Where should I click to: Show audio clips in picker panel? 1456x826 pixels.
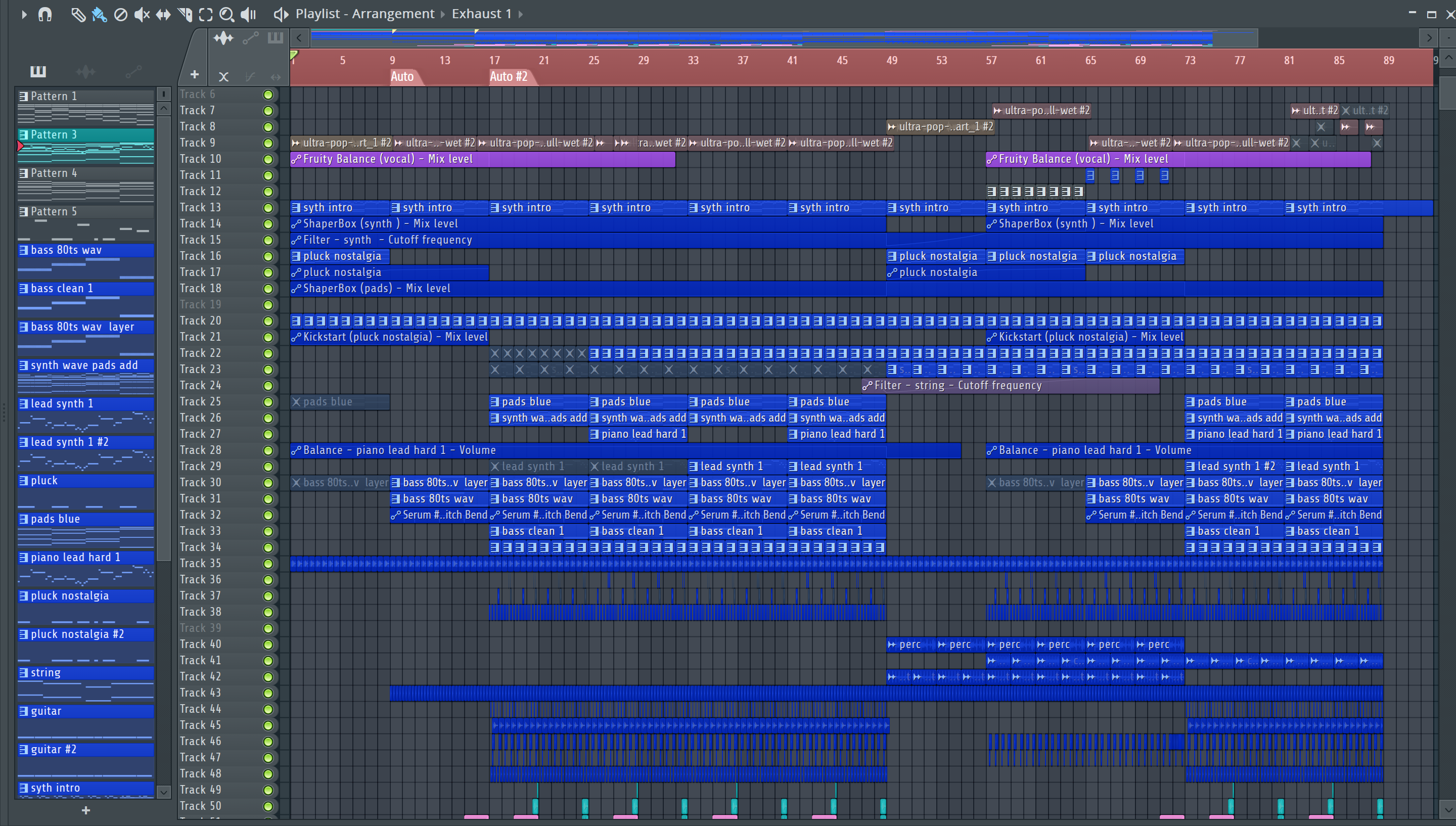click(x=85, y=71)
